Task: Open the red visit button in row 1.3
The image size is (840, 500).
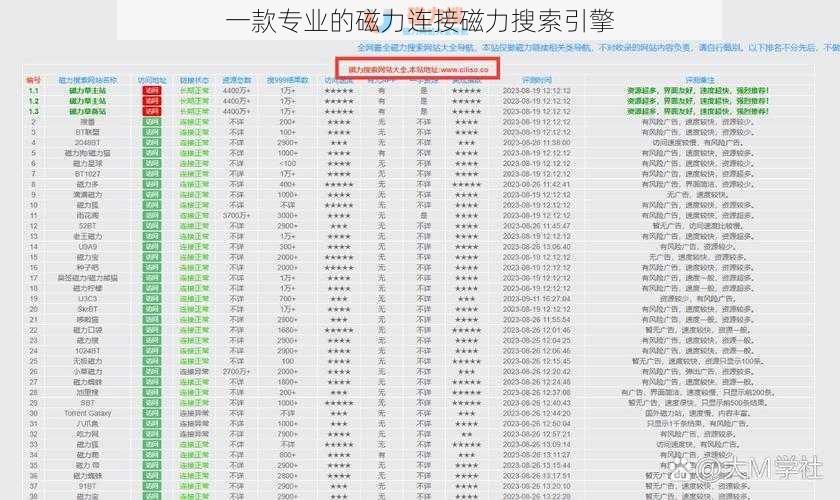Action: [x=152, y=111]
